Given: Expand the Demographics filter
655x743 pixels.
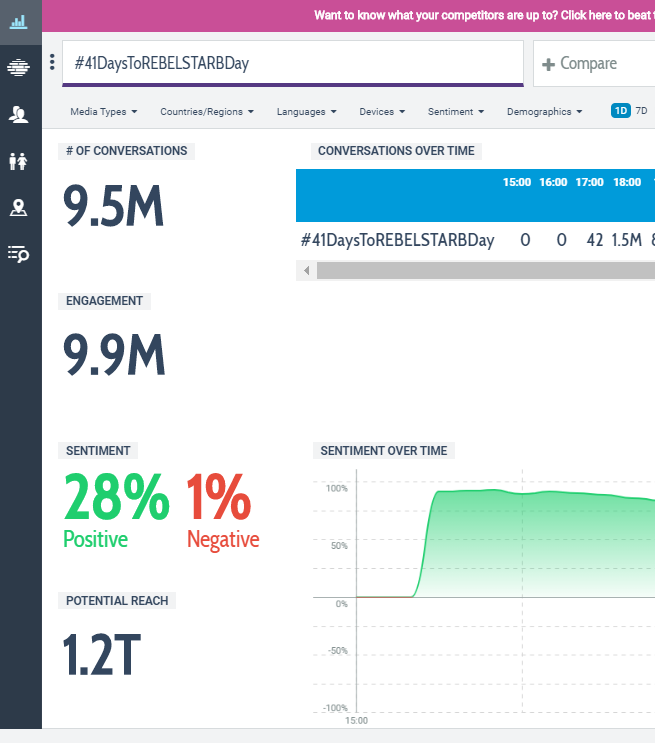Looking at the screenshot, I should 545,112.
